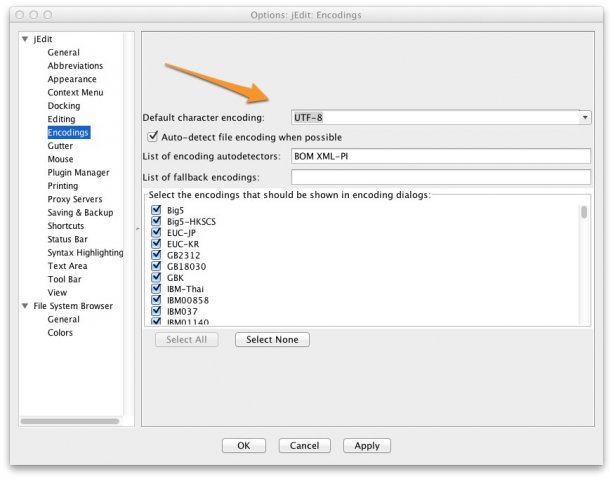Open the Docking options
This screenshot has width=613, height=479.
(x=64, y=106)
